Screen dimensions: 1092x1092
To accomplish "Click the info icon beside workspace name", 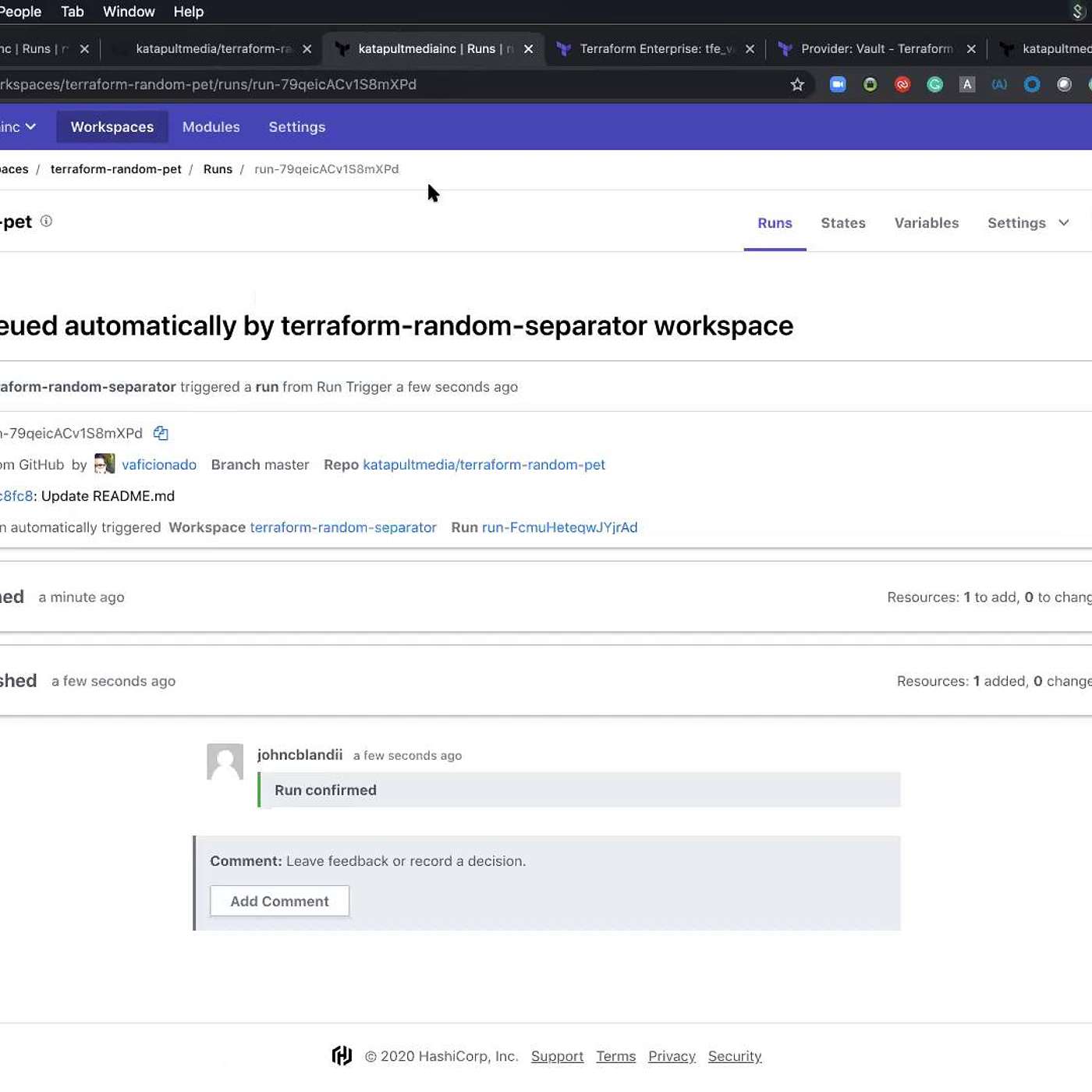I will coord(46,222).
